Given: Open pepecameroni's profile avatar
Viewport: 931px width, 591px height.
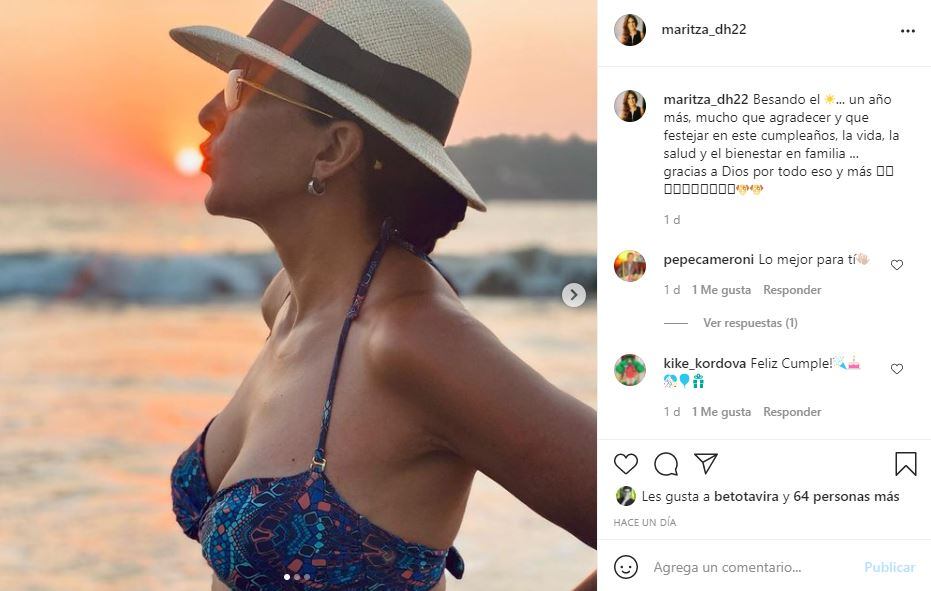Looking at the screenshot, I should point(630,266).
